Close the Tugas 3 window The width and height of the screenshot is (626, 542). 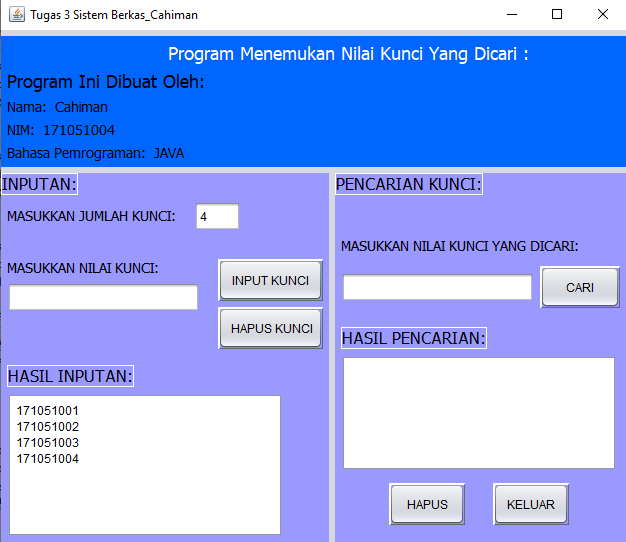pyautogui.click(x=603, y=15)
